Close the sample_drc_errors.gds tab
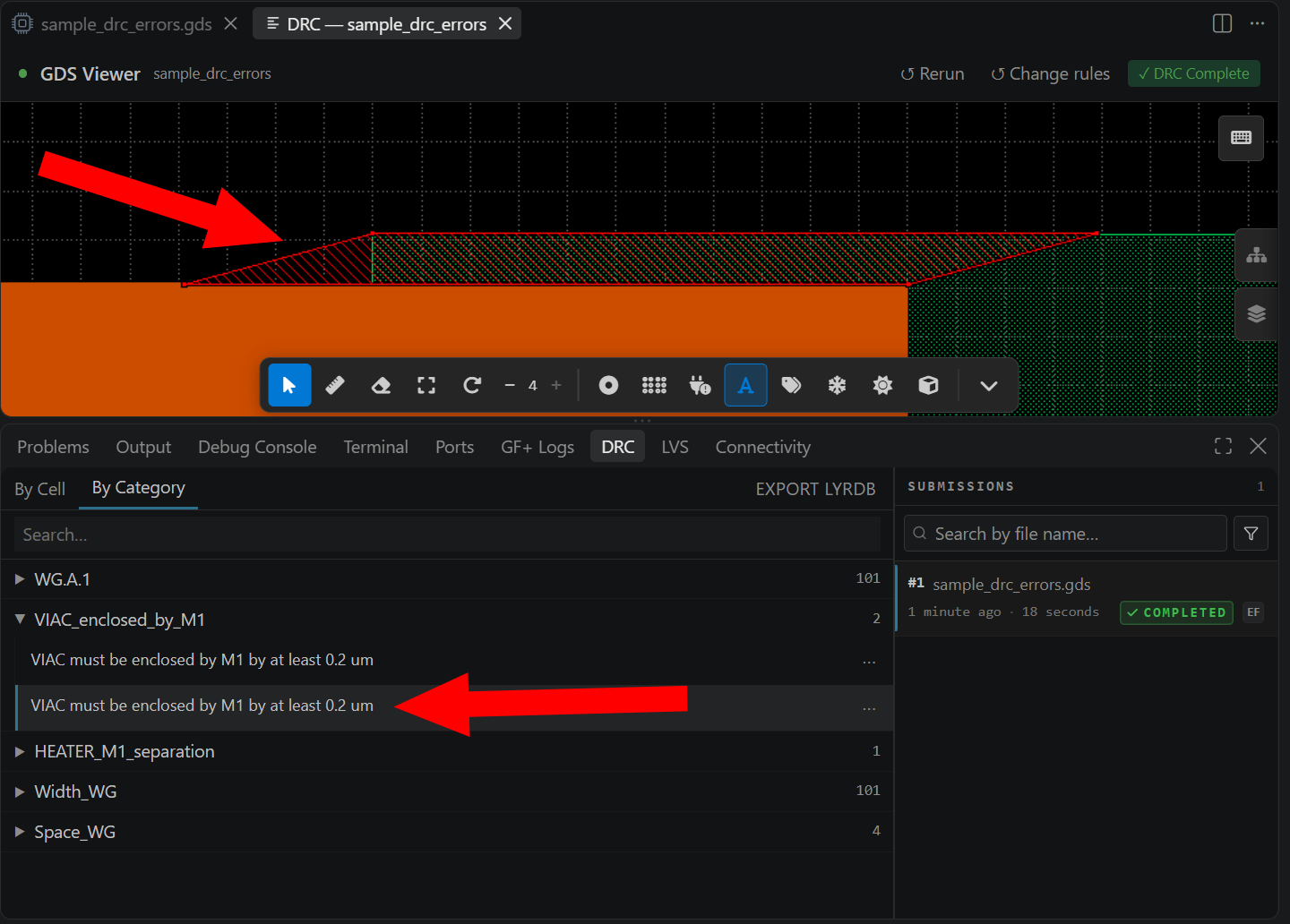 coord(231,23)
